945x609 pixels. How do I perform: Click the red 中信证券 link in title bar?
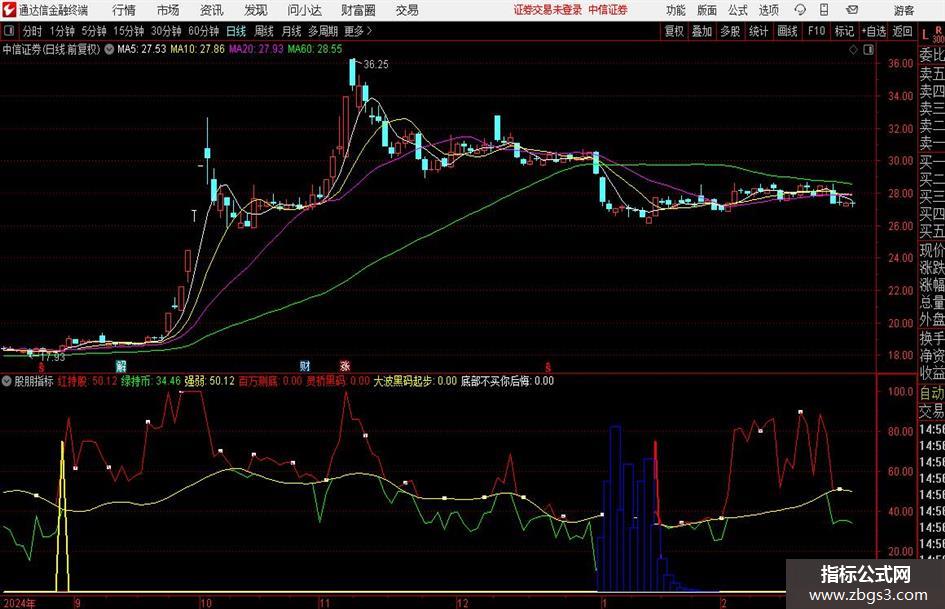tap(608, 10)
